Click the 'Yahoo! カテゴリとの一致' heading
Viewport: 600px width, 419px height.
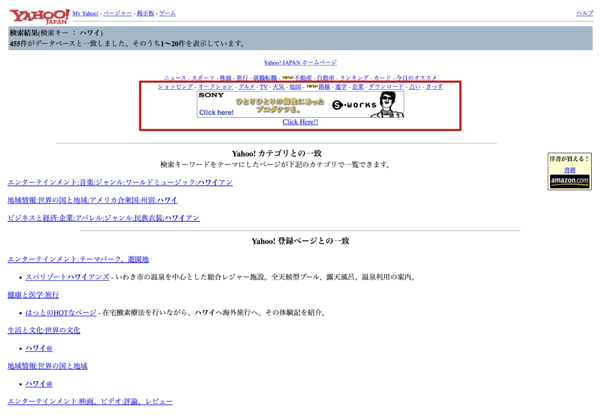tap(277, 153)
